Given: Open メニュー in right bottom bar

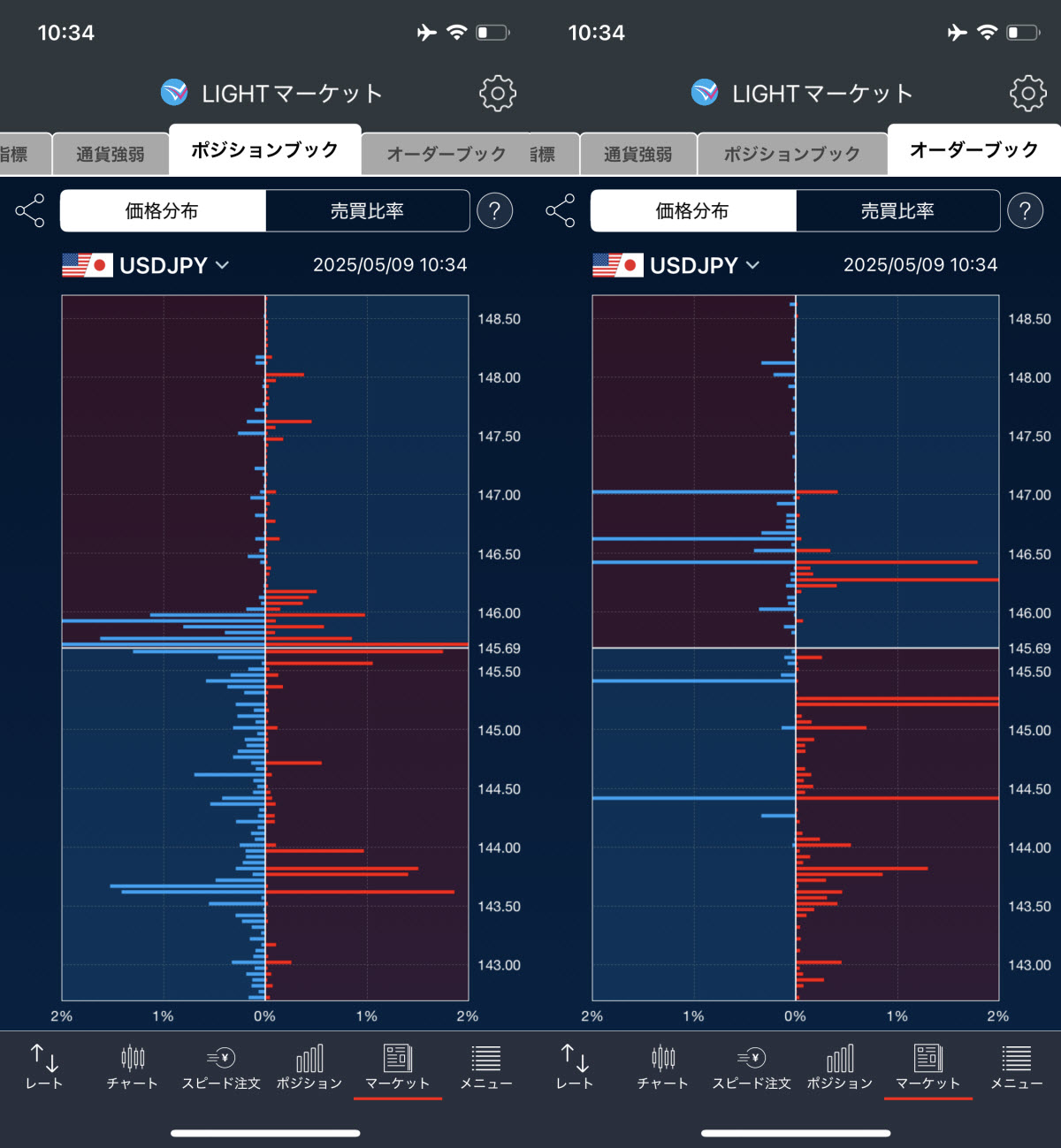Looking at the screenshot, I should pos(1017,1067).
